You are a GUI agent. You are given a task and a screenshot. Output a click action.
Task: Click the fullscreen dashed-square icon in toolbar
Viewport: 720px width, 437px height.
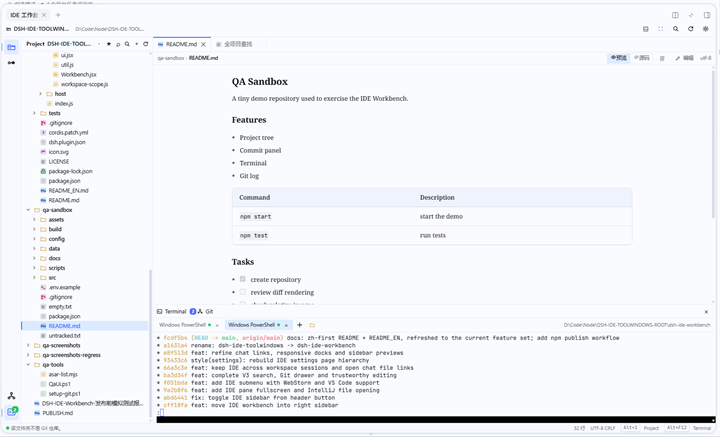[x=660, y=29]
